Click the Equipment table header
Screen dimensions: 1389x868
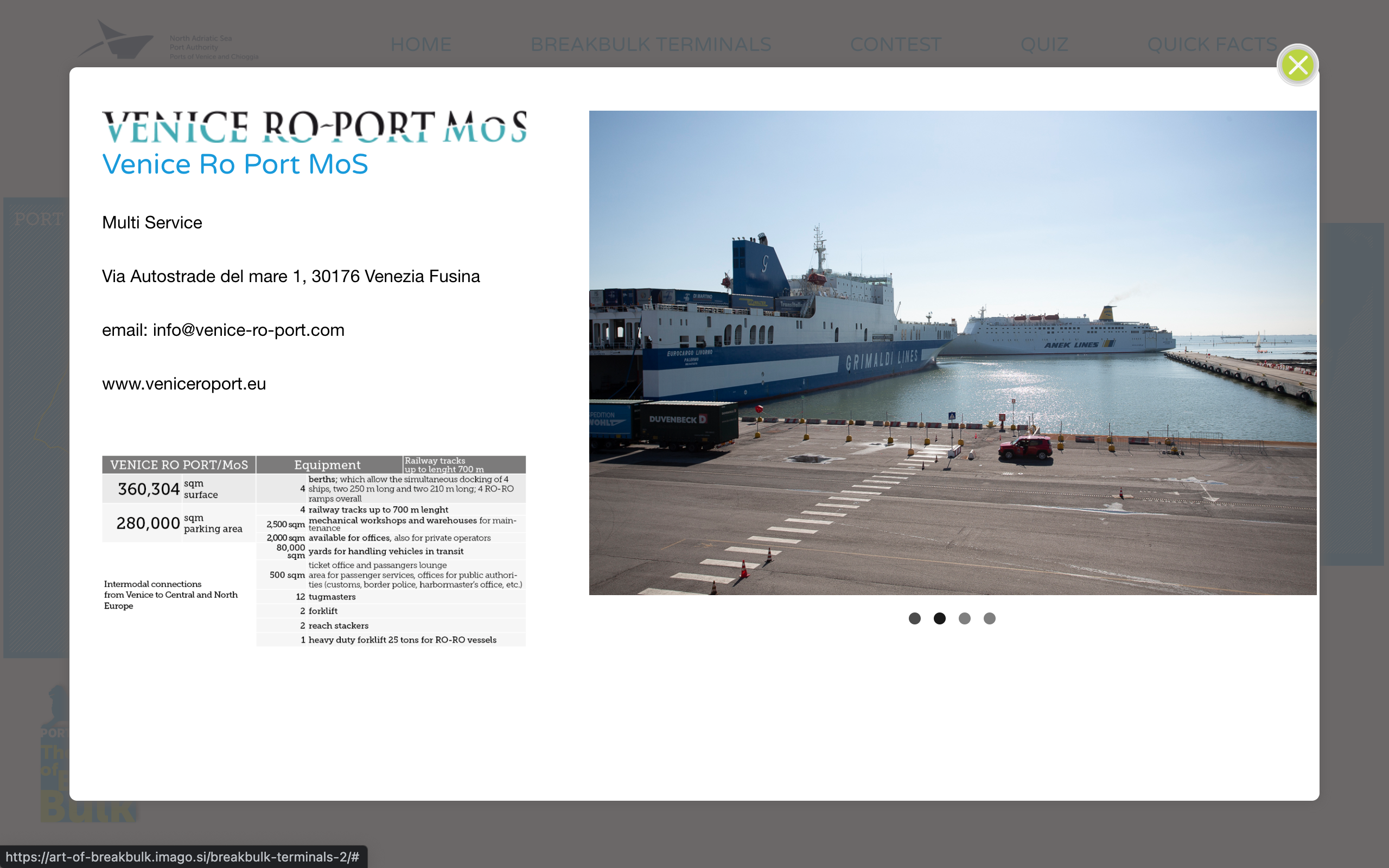(x=327, y=465)
